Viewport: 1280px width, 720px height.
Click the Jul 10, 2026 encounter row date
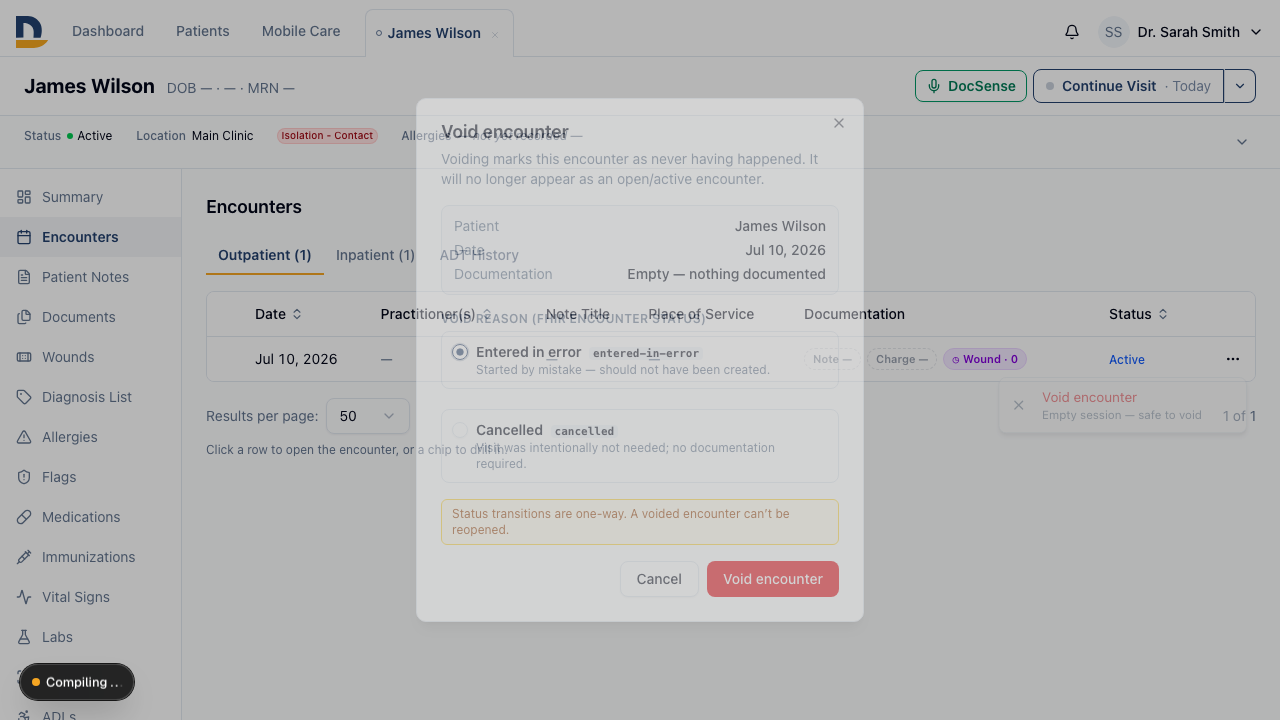[x=296, y=359]
